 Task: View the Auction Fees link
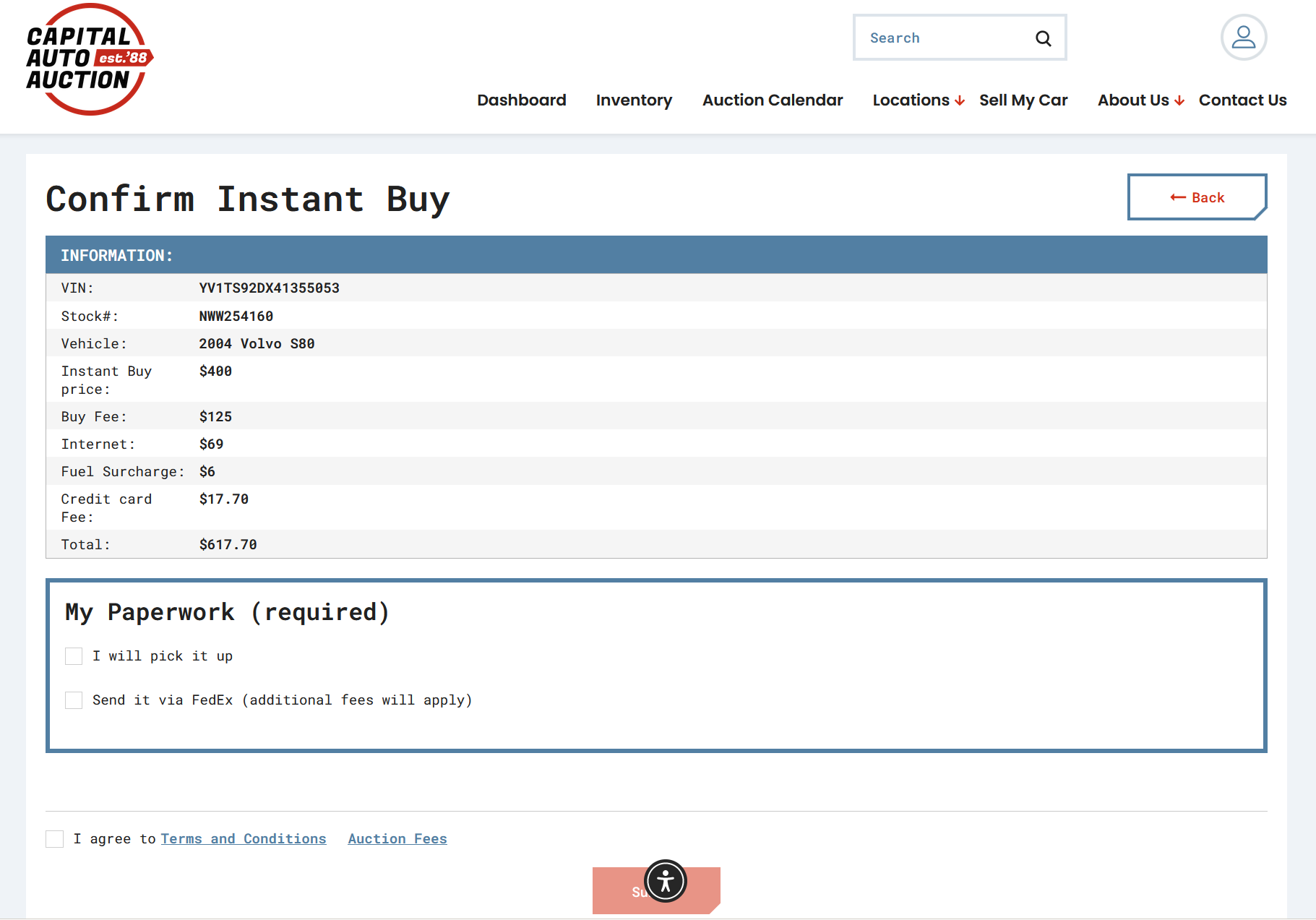click(397, 839)
